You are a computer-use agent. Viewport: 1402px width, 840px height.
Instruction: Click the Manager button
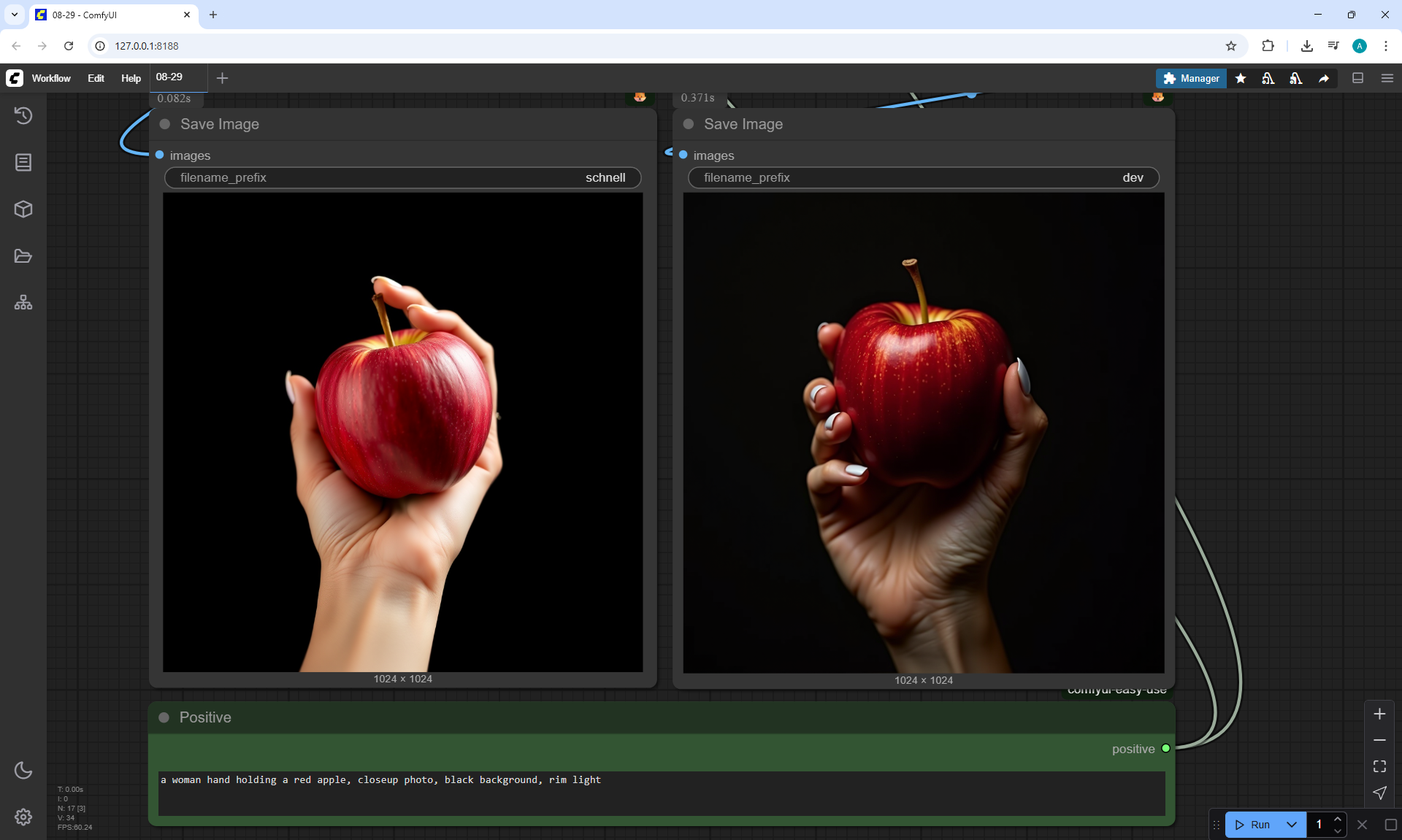[1191, 78]
